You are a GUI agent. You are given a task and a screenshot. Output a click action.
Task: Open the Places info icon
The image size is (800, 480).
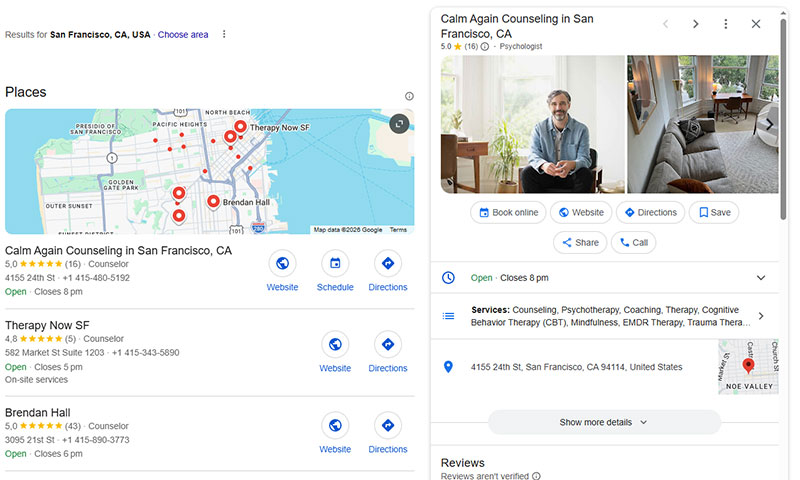(x=409, y=96)
